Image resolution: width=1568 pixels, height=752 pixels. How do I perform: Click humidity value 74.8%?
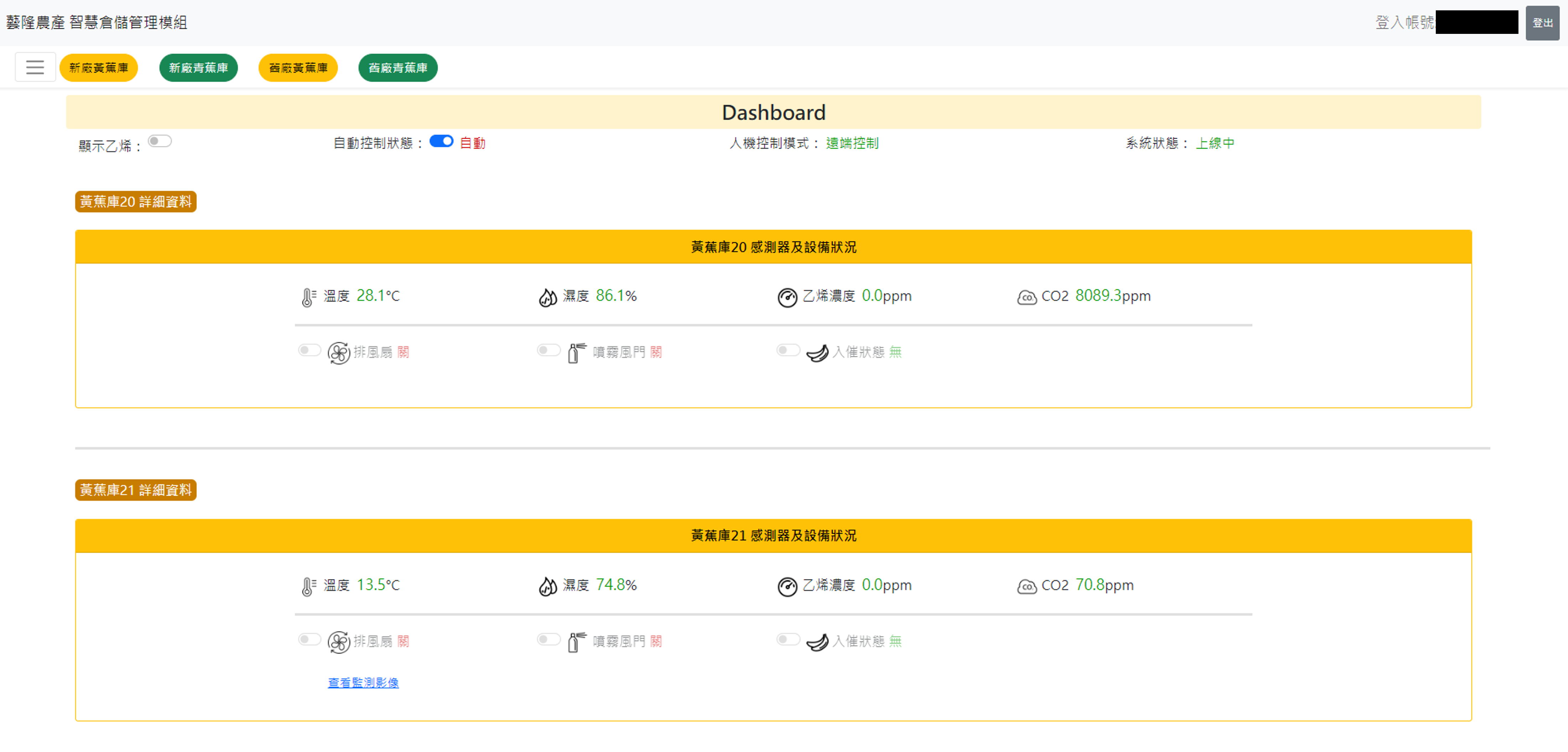pyautogui.click(x=616, y=585)
